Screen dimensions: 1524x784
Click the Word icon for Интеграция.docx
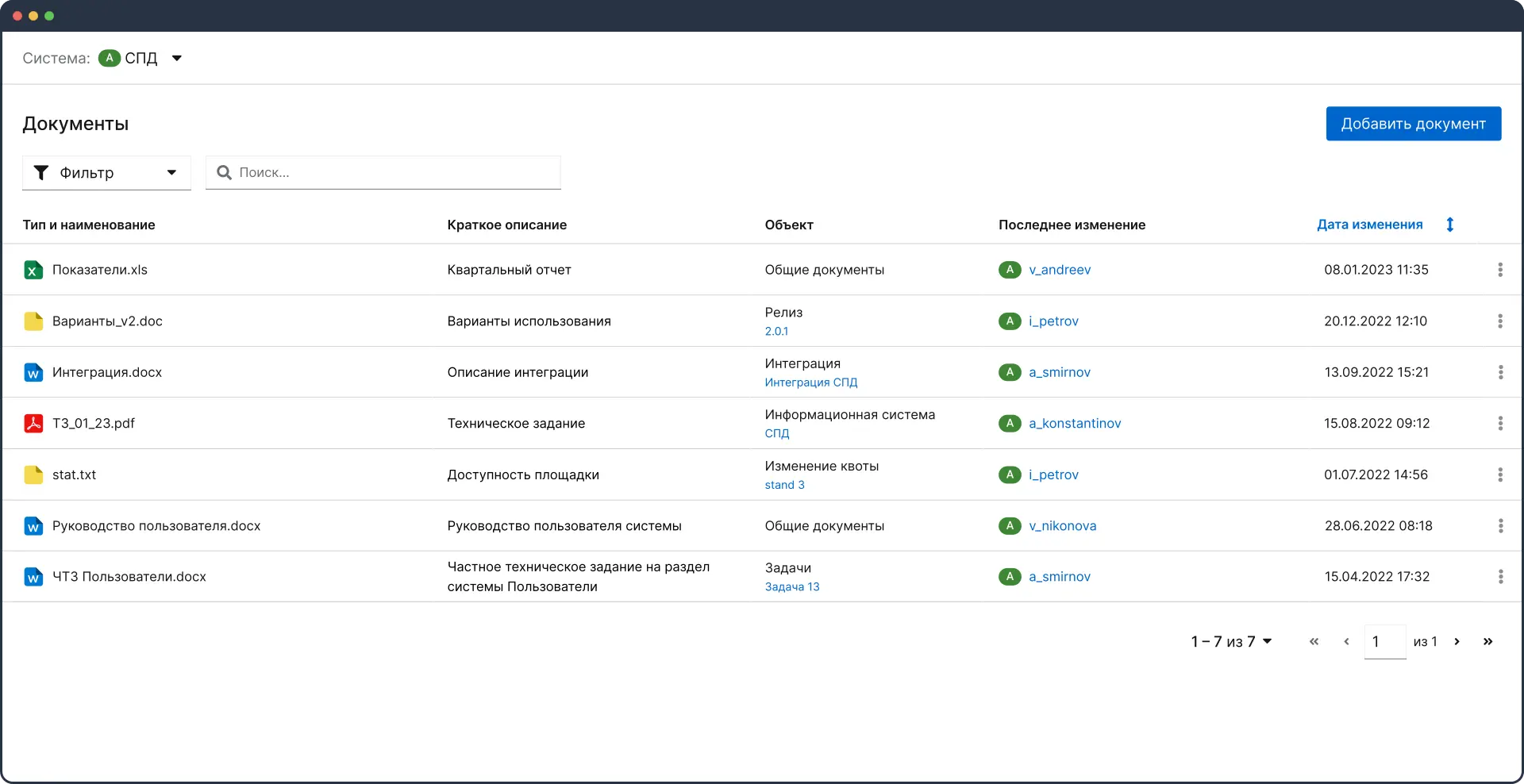tap(33, 372)
